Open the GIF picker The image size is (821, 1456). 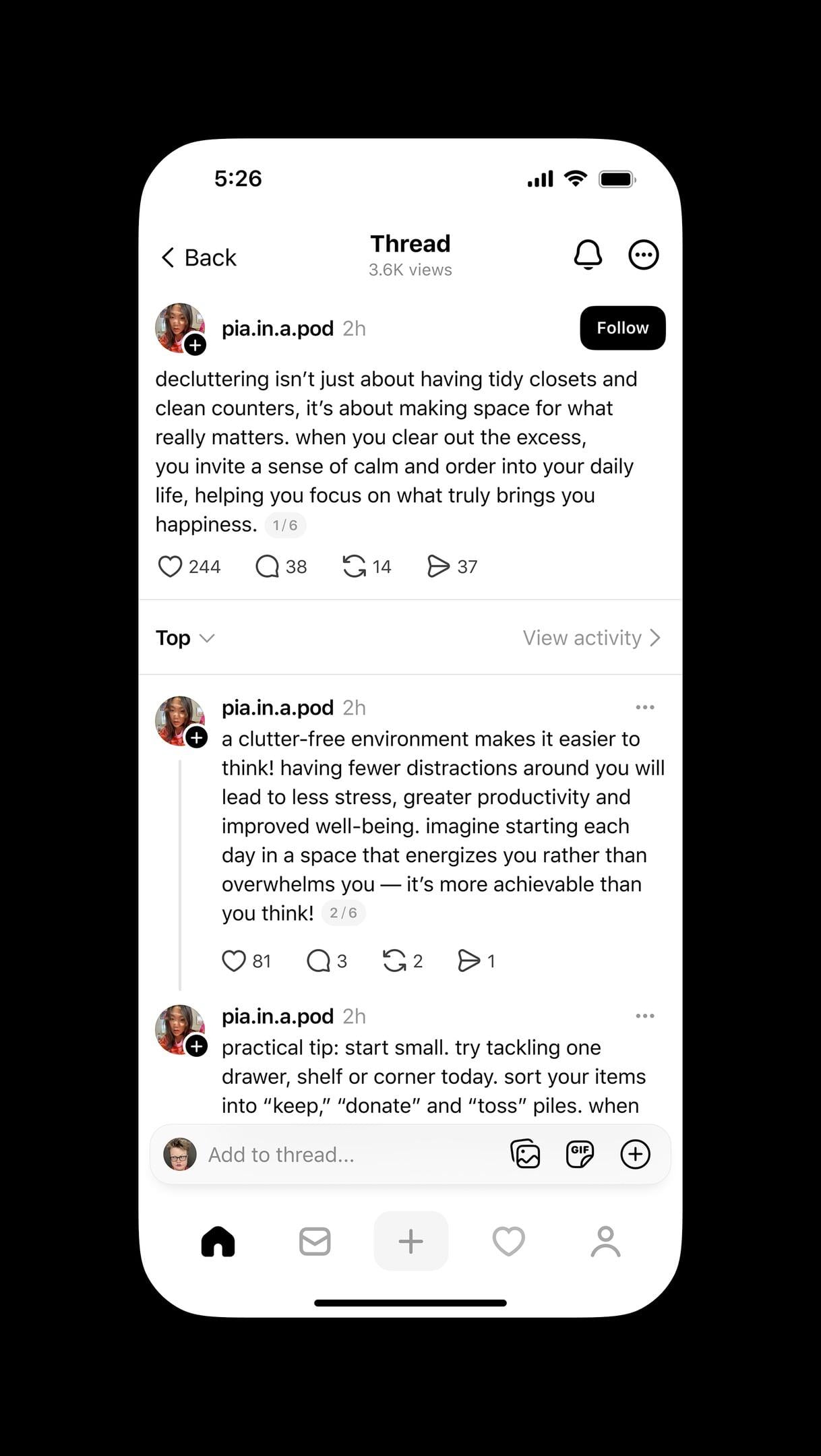tap(580, 1154)
